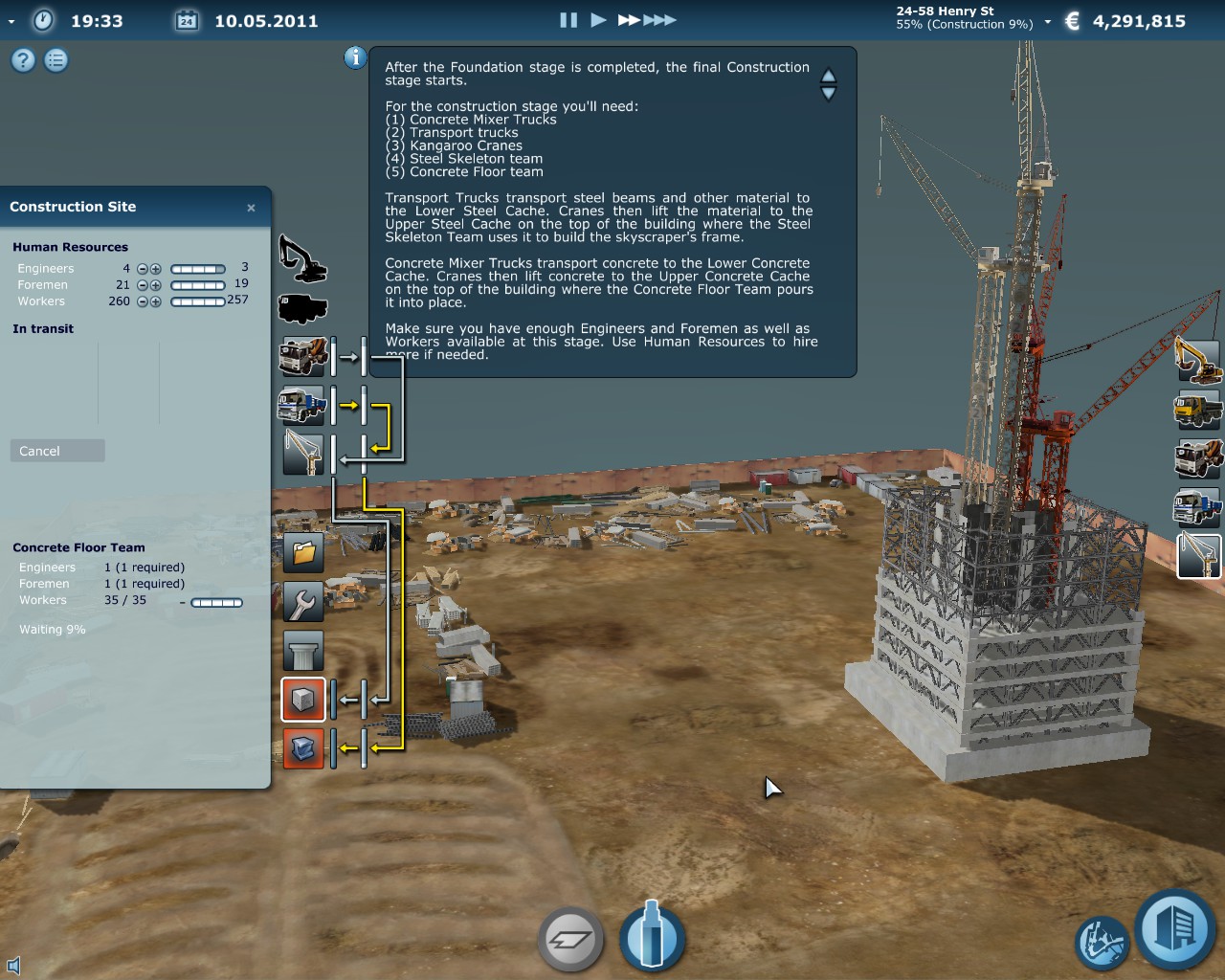Click the compass navigation icon at bottom right
Image resolution: width=1225 pixels, height=980 pixels.
tap(1102, 942)
